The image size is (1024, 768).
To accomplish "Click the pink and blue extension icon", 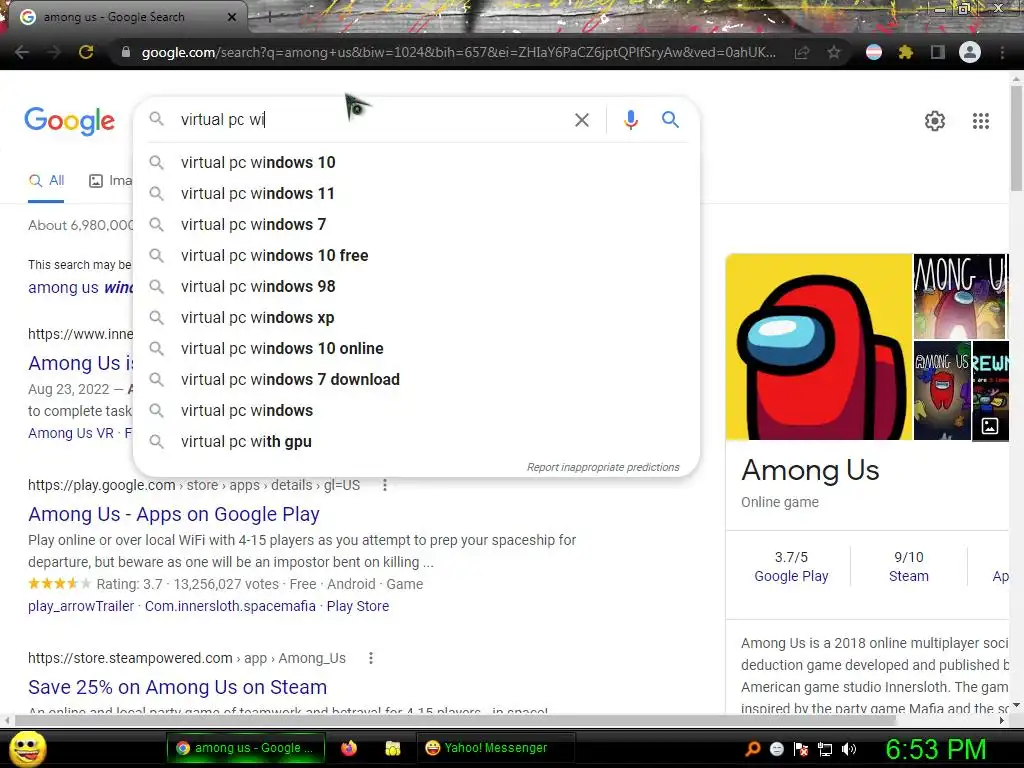I will coord(874,52).
